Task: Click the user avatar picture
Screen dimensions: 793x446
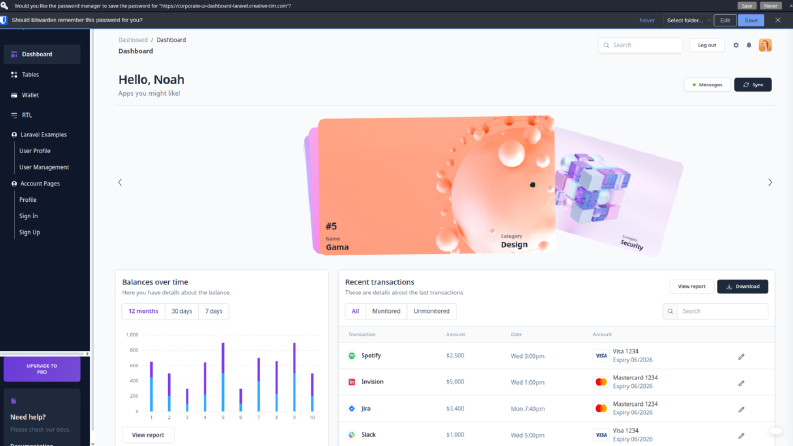Action: tap(765, 45)
